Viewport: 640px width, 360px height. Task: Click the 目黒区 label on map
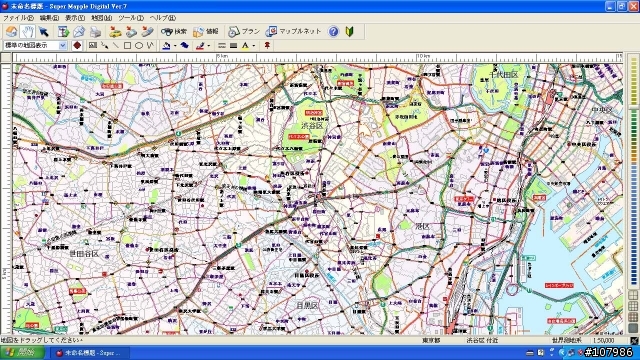pyautogui.click(x=307, y=305)
